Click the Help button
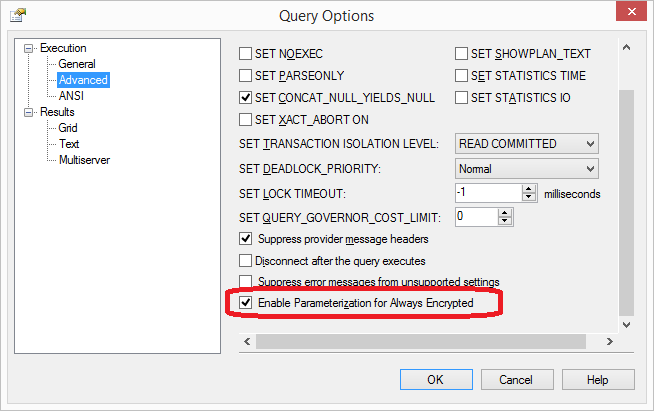The image size is (654, 411). click(x=597, y=380)
